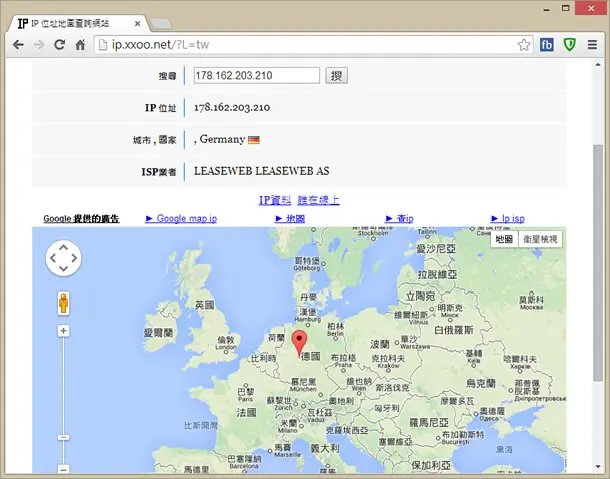Reload the page with refresh icon

[x=59, y=45]
